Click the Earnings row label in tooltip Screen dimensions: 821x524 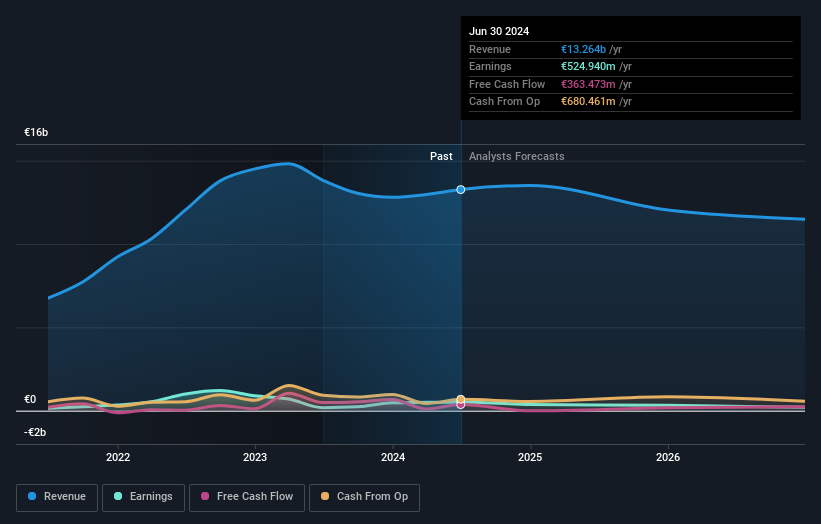click(x=490, y=66)
